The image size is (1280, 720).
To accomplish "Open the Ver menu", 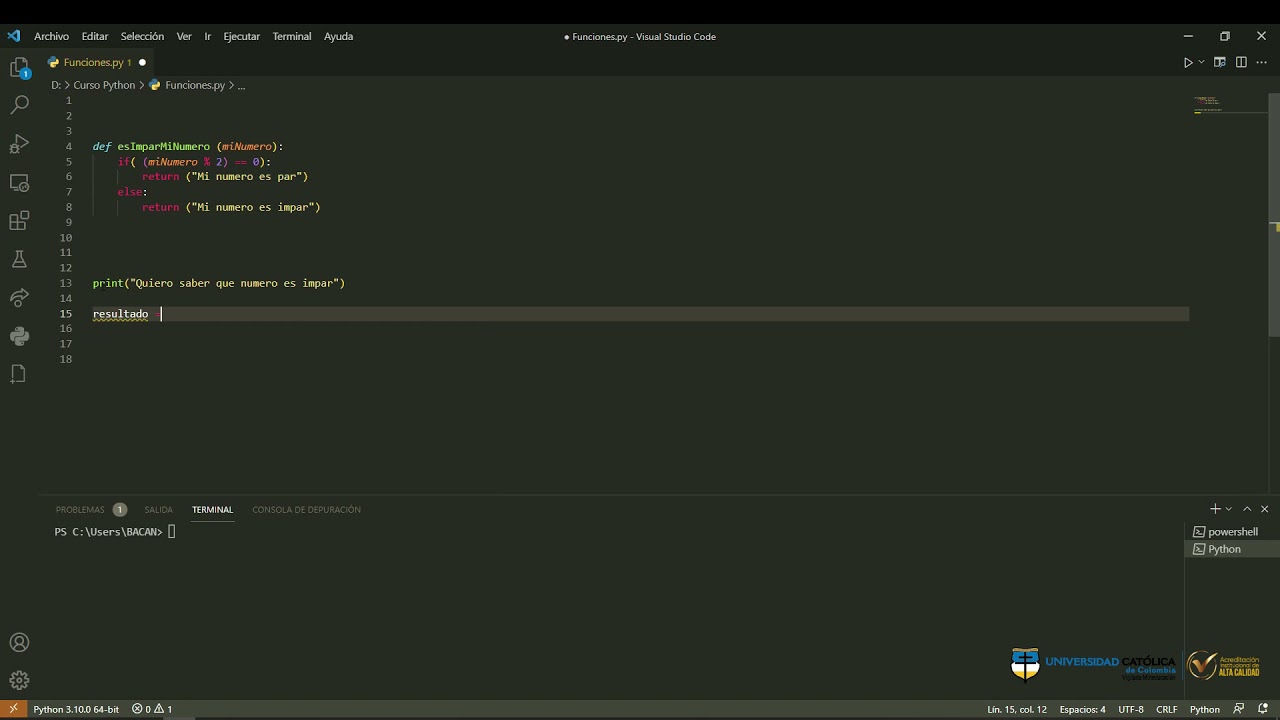I will [x=184, y=36].
